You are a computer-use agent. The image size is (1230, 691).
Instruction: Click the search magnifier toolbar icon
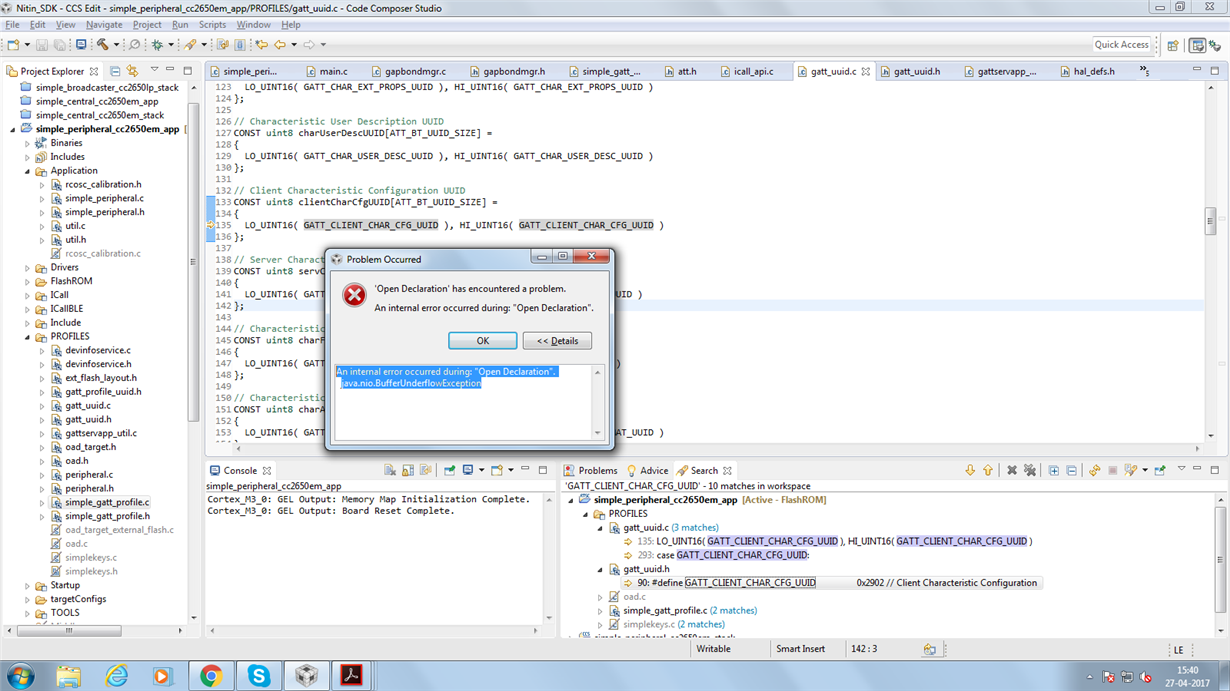point(134,44)
